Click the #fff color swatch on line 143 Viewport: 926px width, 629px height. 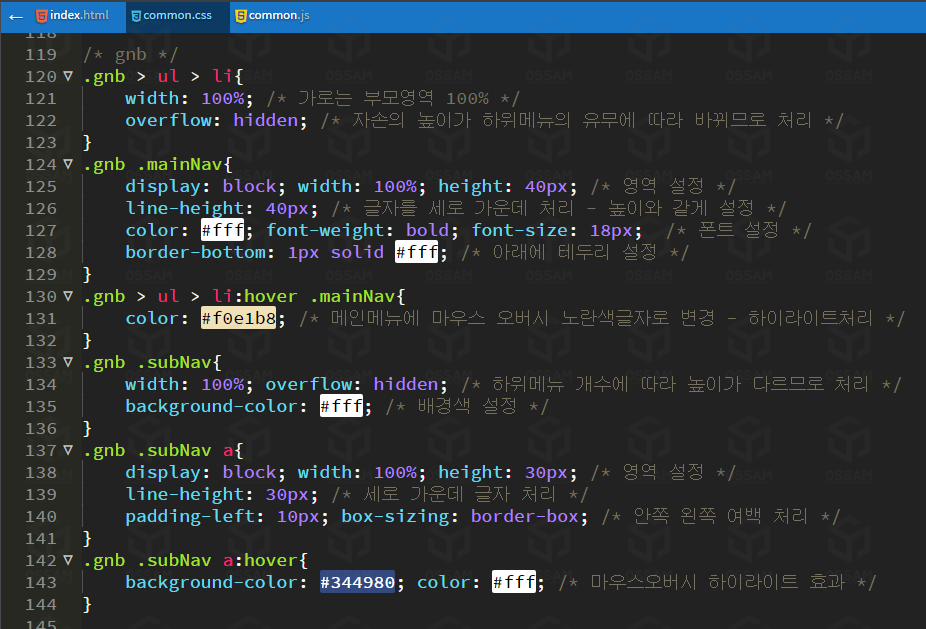(x=514, y=582)
